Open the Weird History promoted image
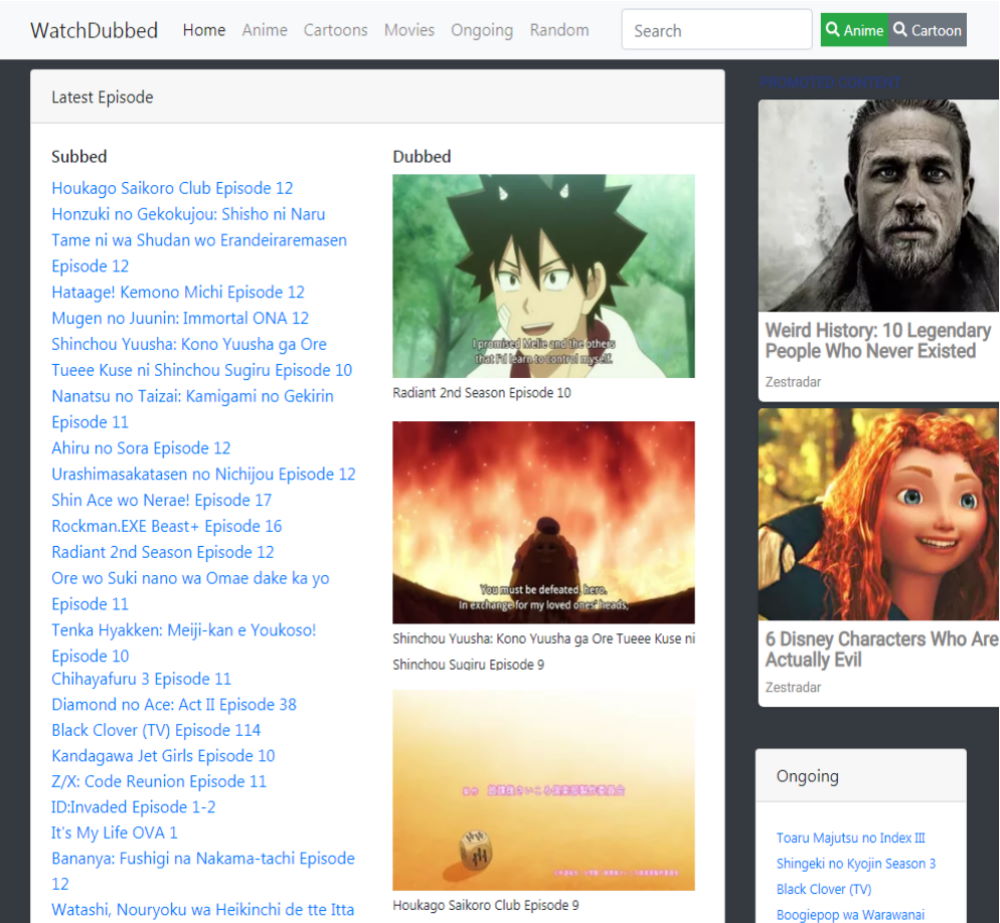This screenshot has height=923, width=1000. (878, 205)
